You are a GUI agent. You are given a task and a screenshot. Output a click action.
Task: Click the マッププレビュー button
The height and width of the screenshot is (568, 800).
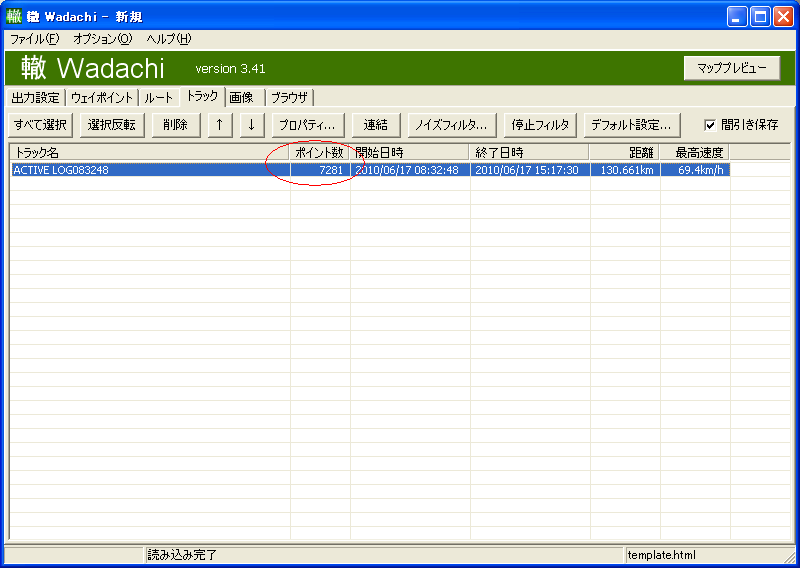[732, 68]
